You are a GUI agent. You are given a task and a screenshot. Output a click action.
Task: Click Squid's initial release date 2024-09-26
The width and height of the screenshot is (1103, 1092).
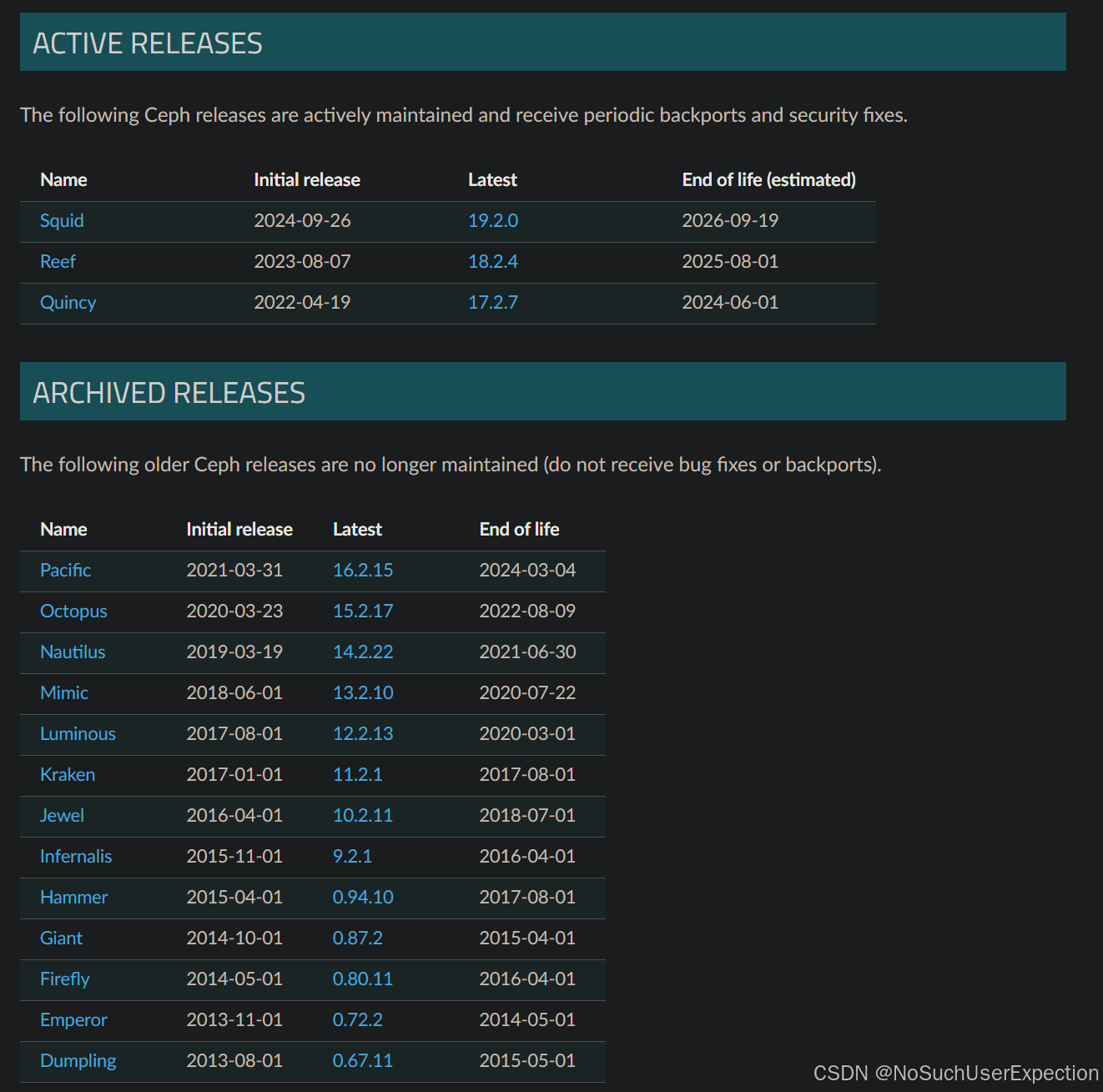click(x=302, y=221)
